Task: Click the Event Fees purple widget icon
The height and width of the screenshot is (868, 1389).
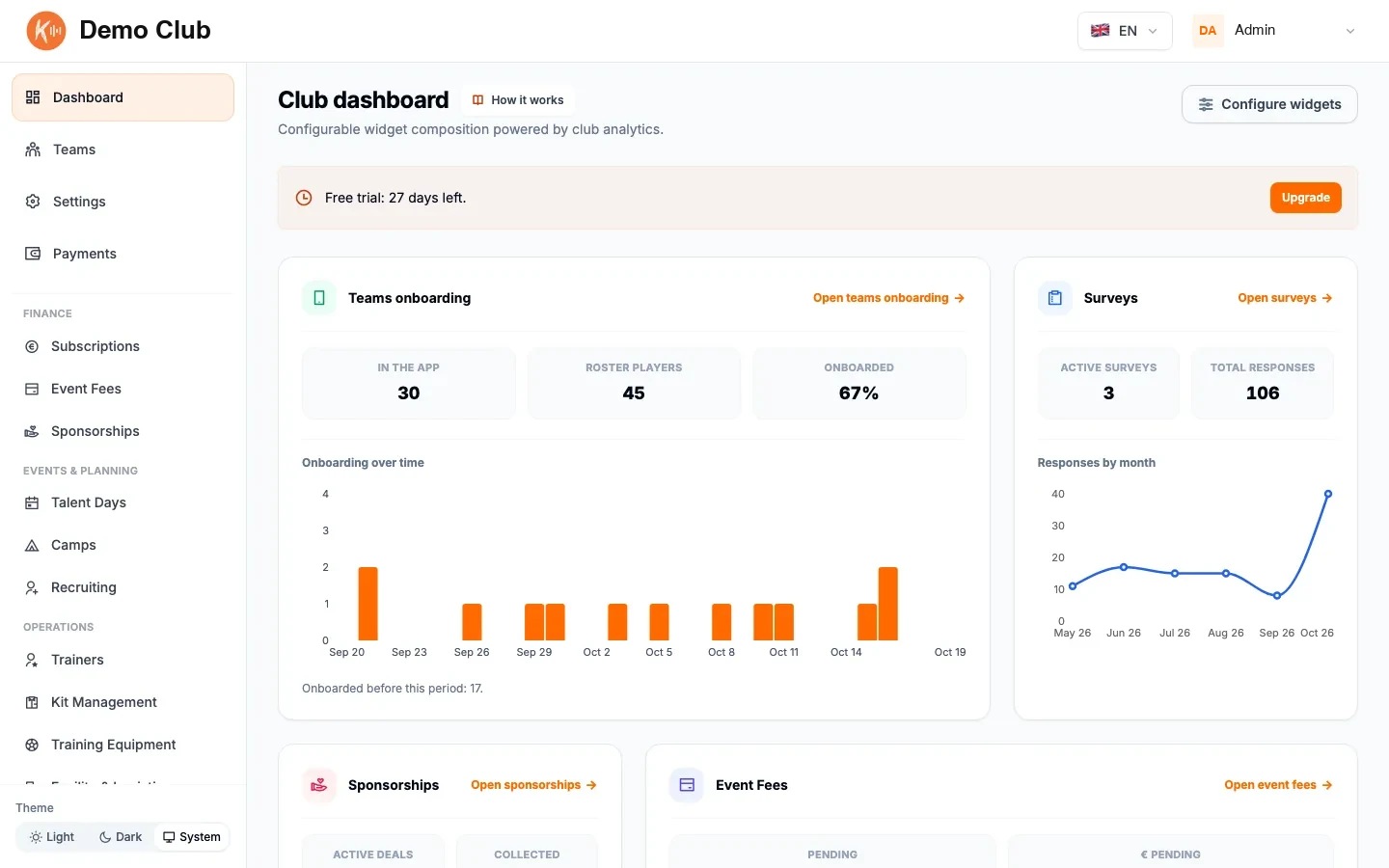Action: pos(687,785)
